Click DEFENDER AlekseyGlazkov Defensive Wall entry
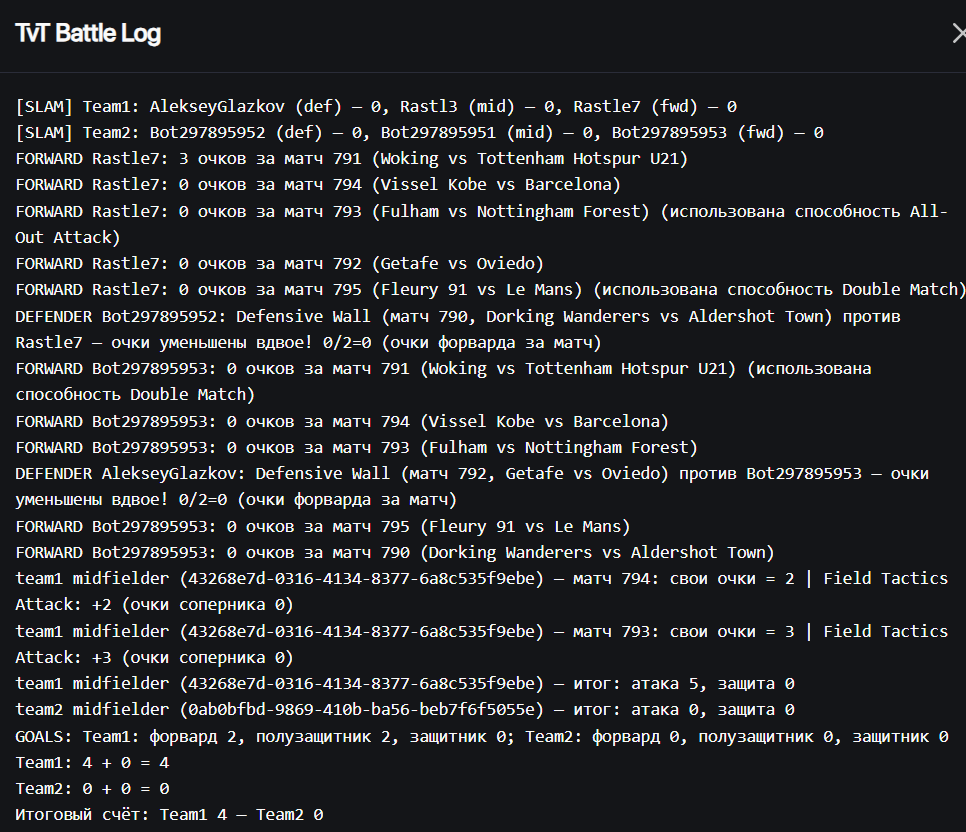Viewport: 966px width, 832px height. (471, 473)
